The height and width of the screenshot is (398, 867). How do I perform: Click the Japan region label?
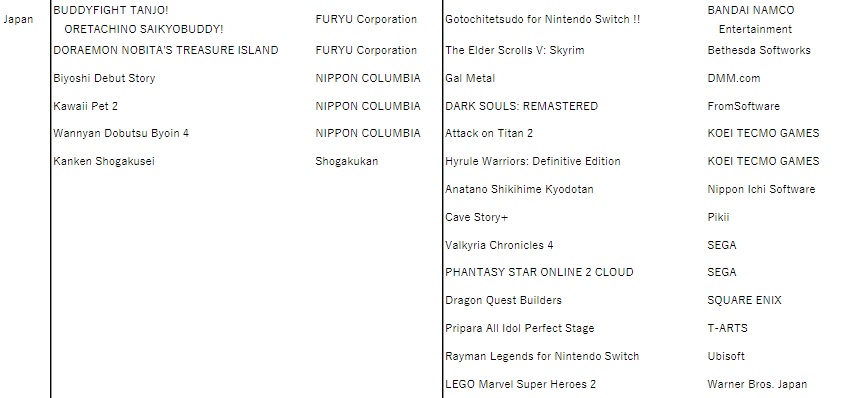click(18, 19)
